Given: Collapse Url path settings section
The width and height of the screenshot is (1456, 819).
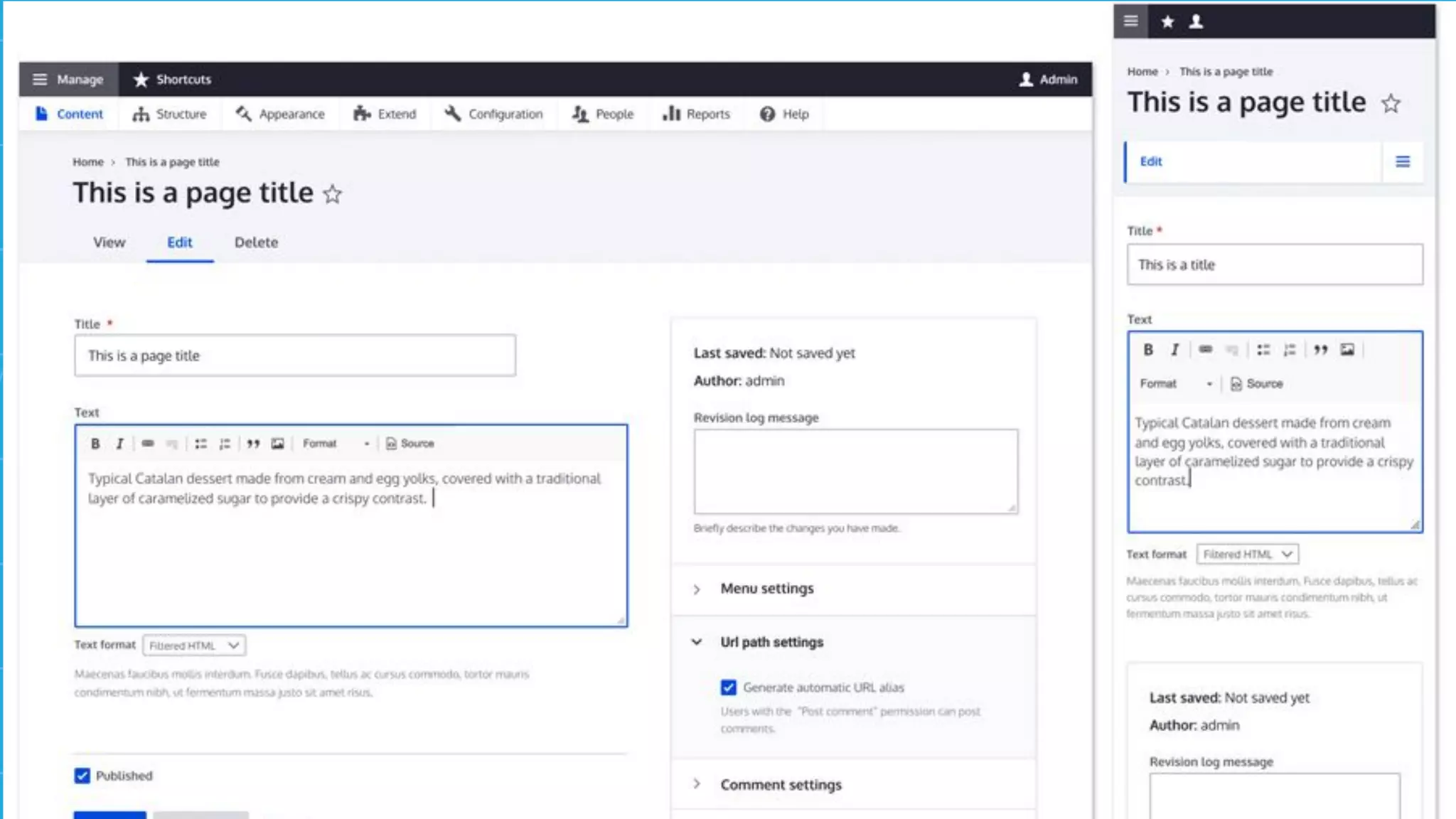Looking at the screenshot, I should pos(771,642).
